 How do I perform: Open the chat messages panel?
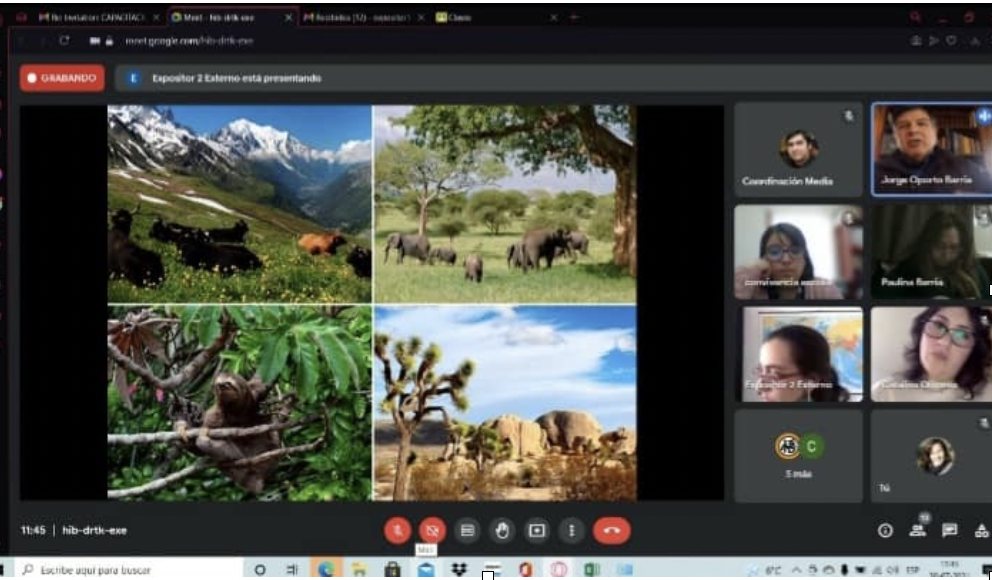950,530
